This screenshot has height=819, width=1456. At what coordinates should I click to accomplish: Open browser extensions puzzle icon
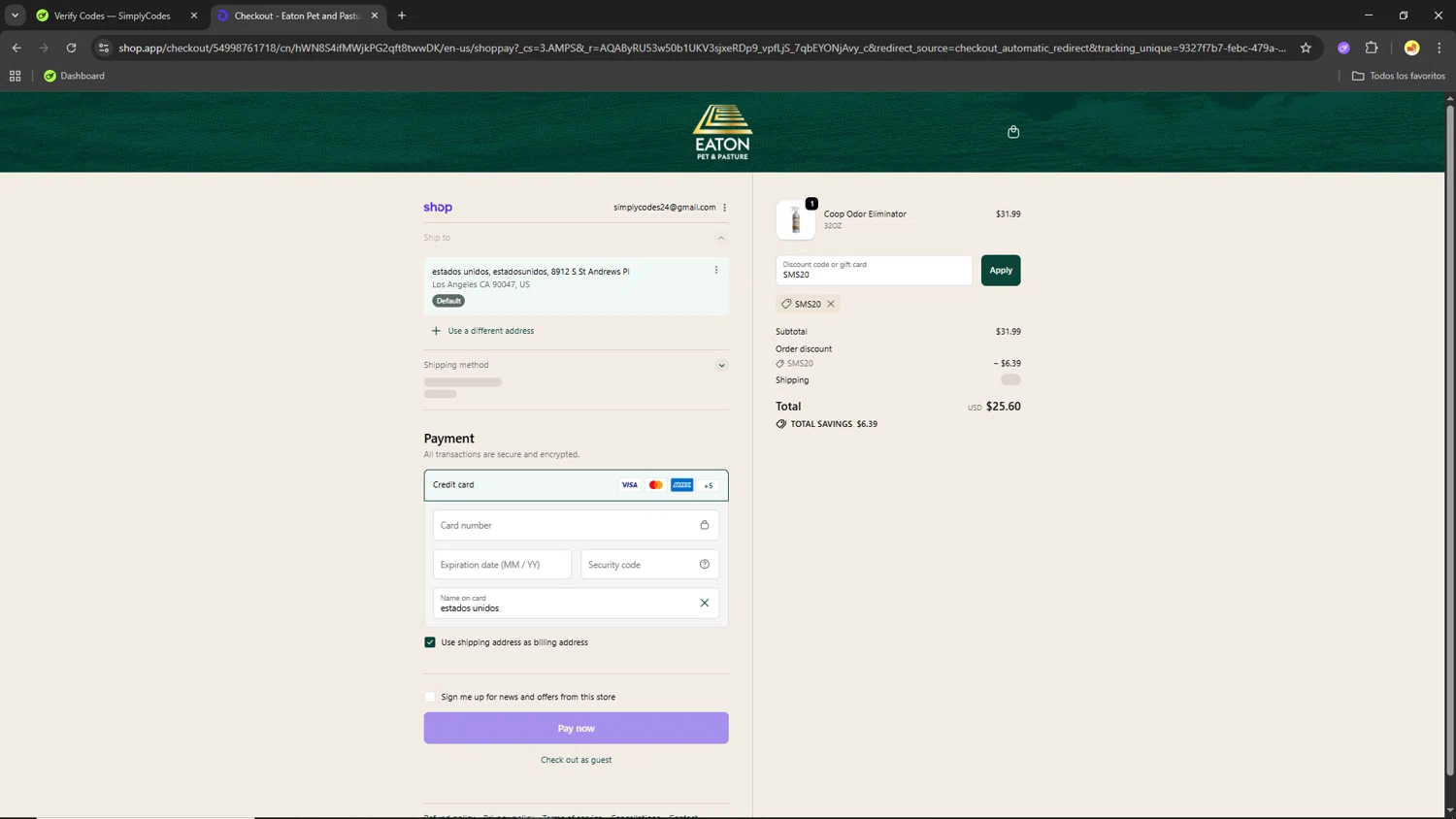point(1372,48)
